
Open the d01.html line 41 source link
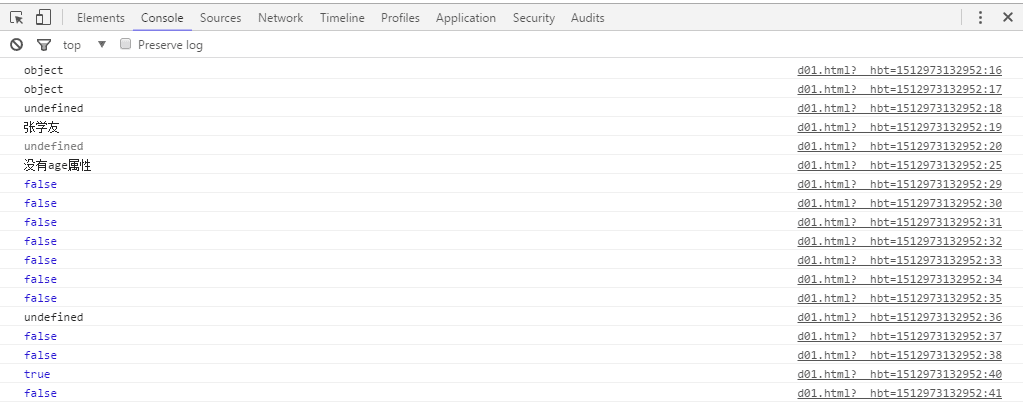pos(899,394)
